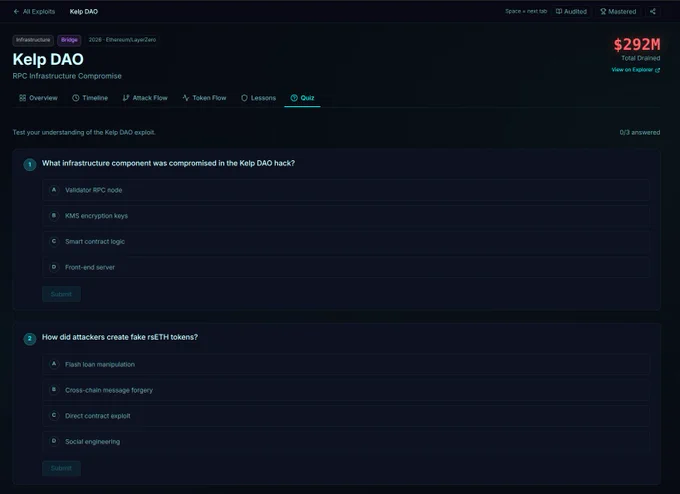Mark exploit as Audited

pyautogui.click(x=572, y=12)
